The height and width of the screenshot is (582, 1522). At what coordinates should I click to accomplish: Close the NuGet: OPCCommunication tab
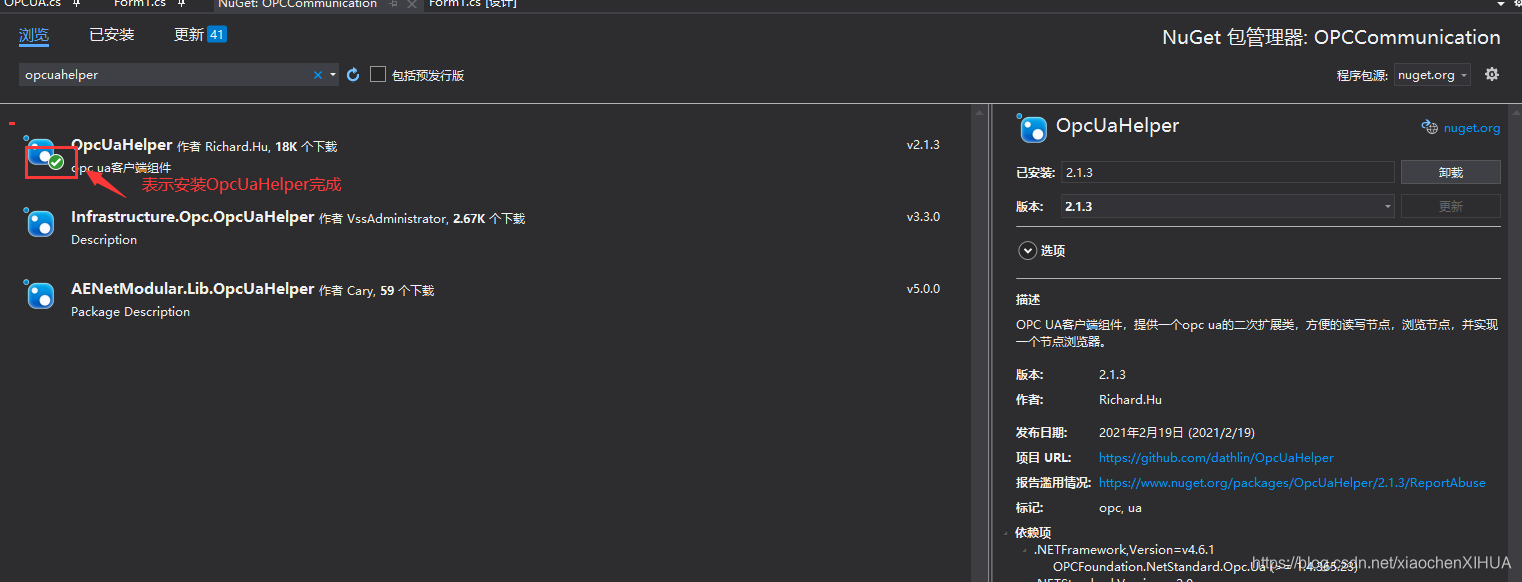[411, 5]
